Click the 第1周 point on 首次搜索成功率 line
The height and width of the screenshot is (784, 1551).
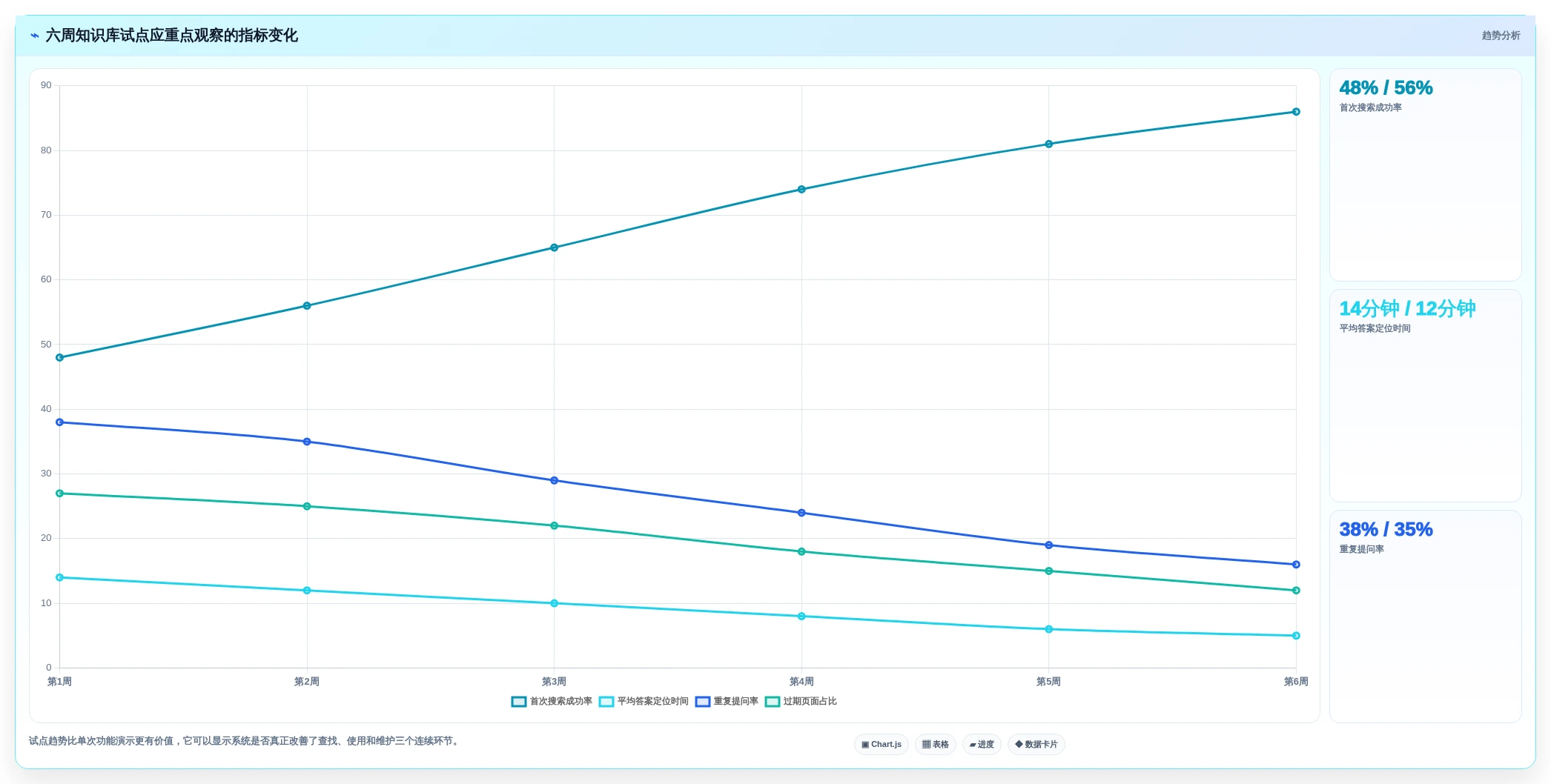click(x=60, y=357)
